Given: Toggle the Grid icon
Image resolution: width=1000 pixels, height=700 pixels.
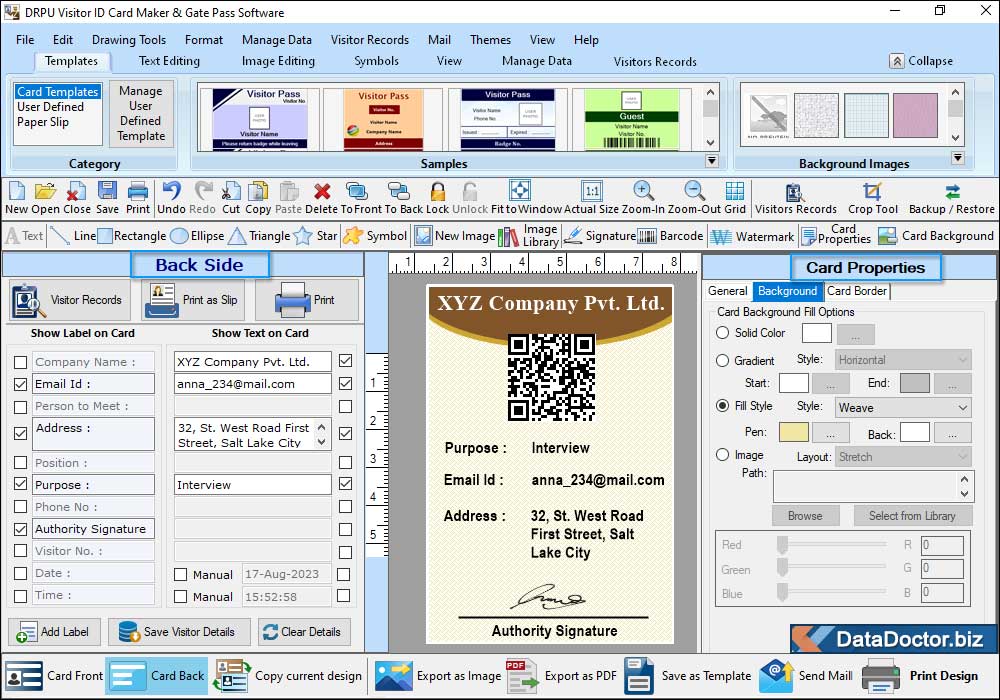Looking at the screenshot, I should click(x=735, y=191).
